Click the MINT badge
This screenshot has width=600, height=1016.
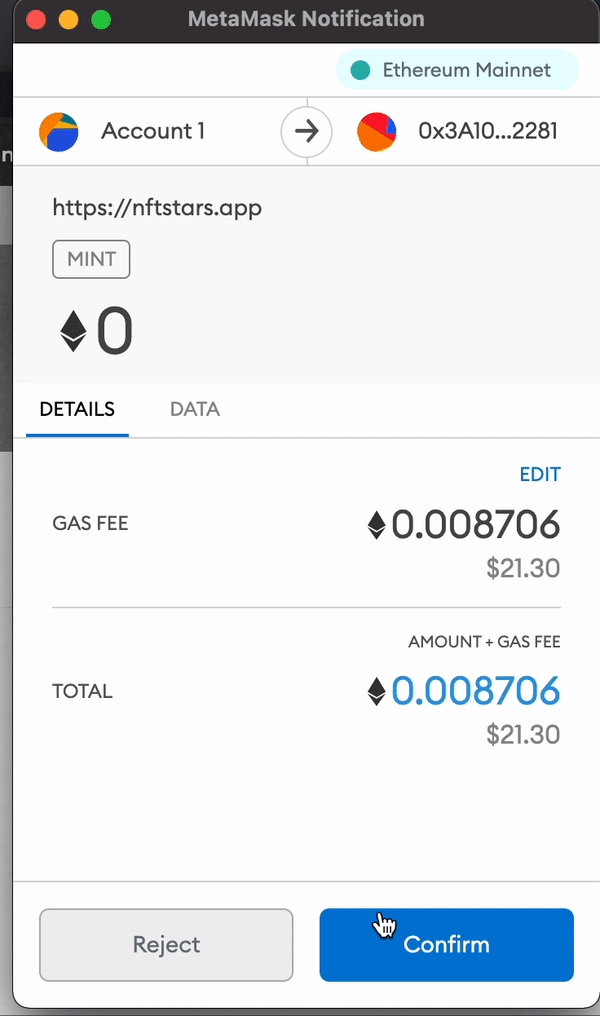coord(91,260)
